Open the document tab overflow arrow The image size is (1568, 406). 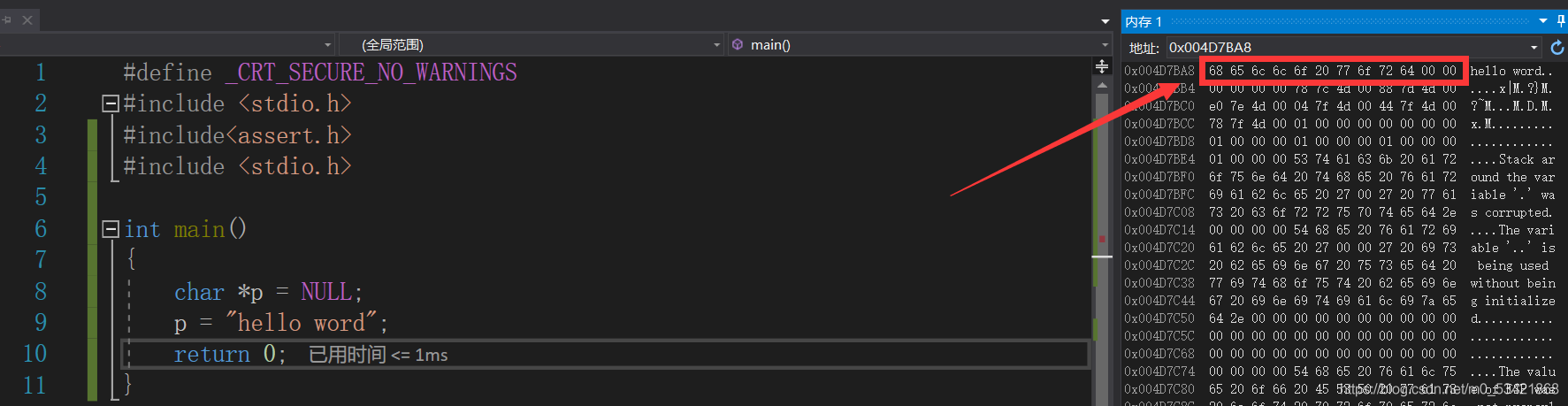(1105, 21)
